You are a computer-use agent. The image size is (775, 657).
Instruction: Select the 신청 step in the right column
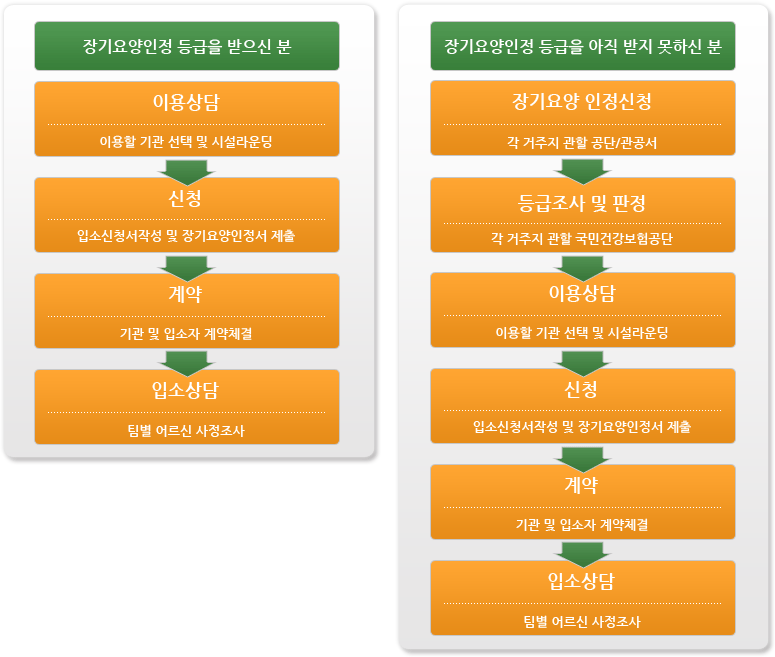coord(583,406)
